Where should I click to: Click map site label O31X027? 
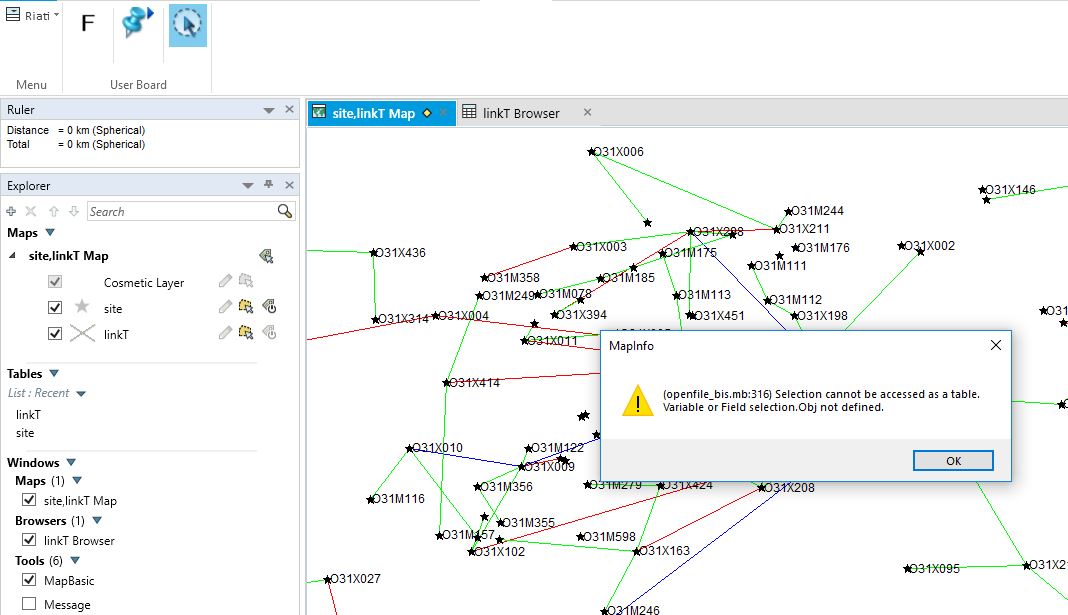(x=356, y=579)
